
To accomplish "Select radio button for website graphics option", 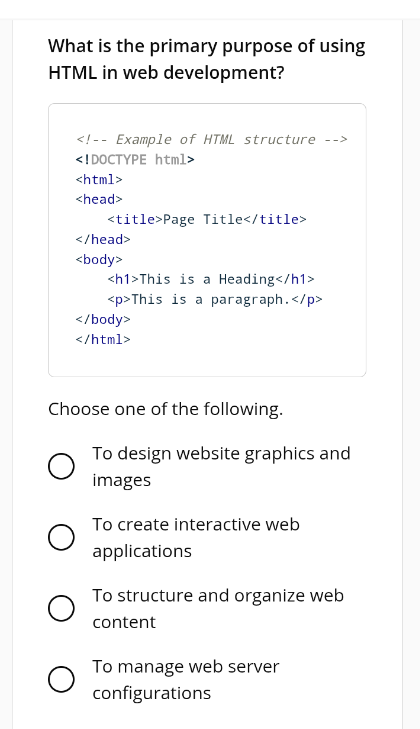I will (x=61, y=466).
